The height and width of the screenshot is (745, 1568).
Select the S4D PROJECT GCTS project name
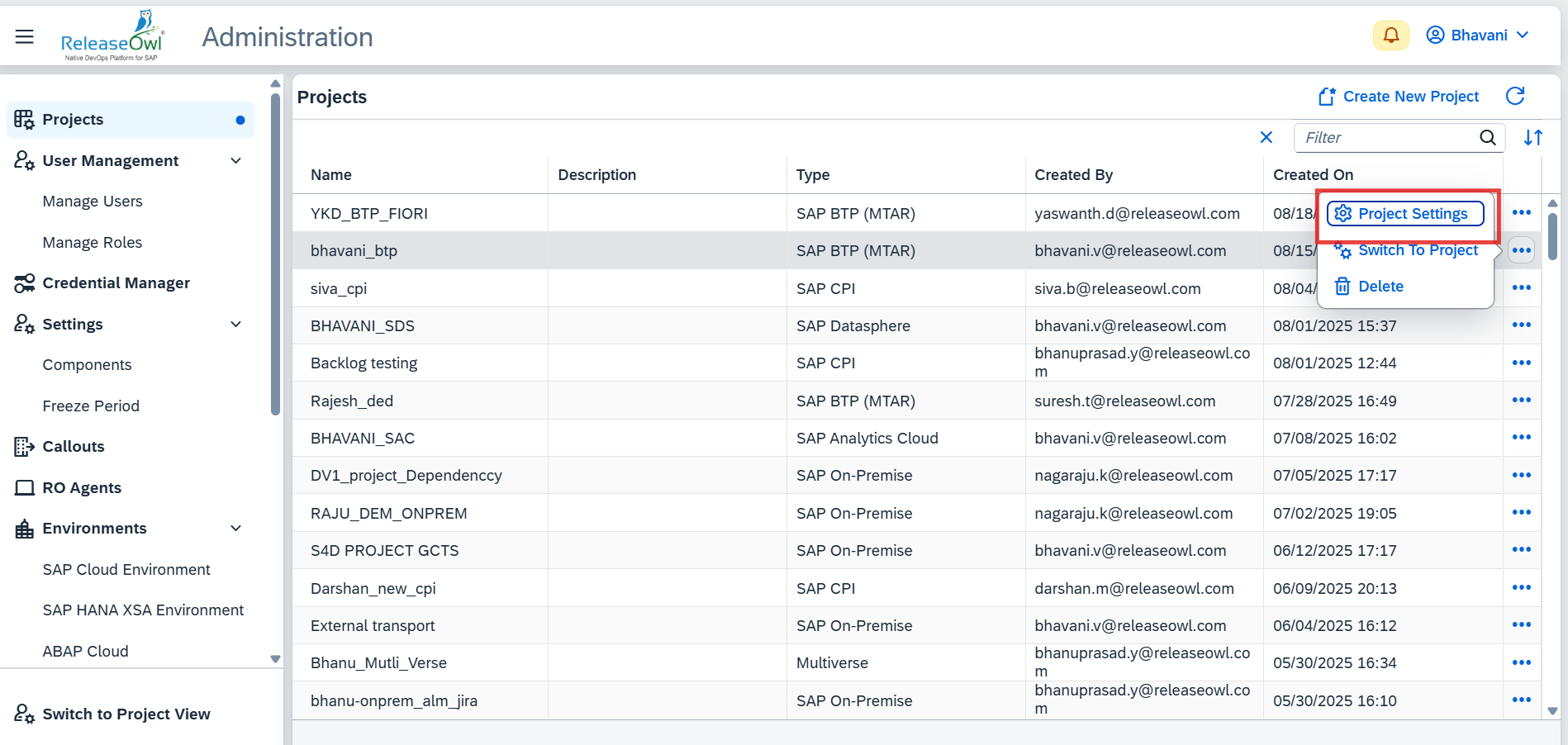coord(385,551)
